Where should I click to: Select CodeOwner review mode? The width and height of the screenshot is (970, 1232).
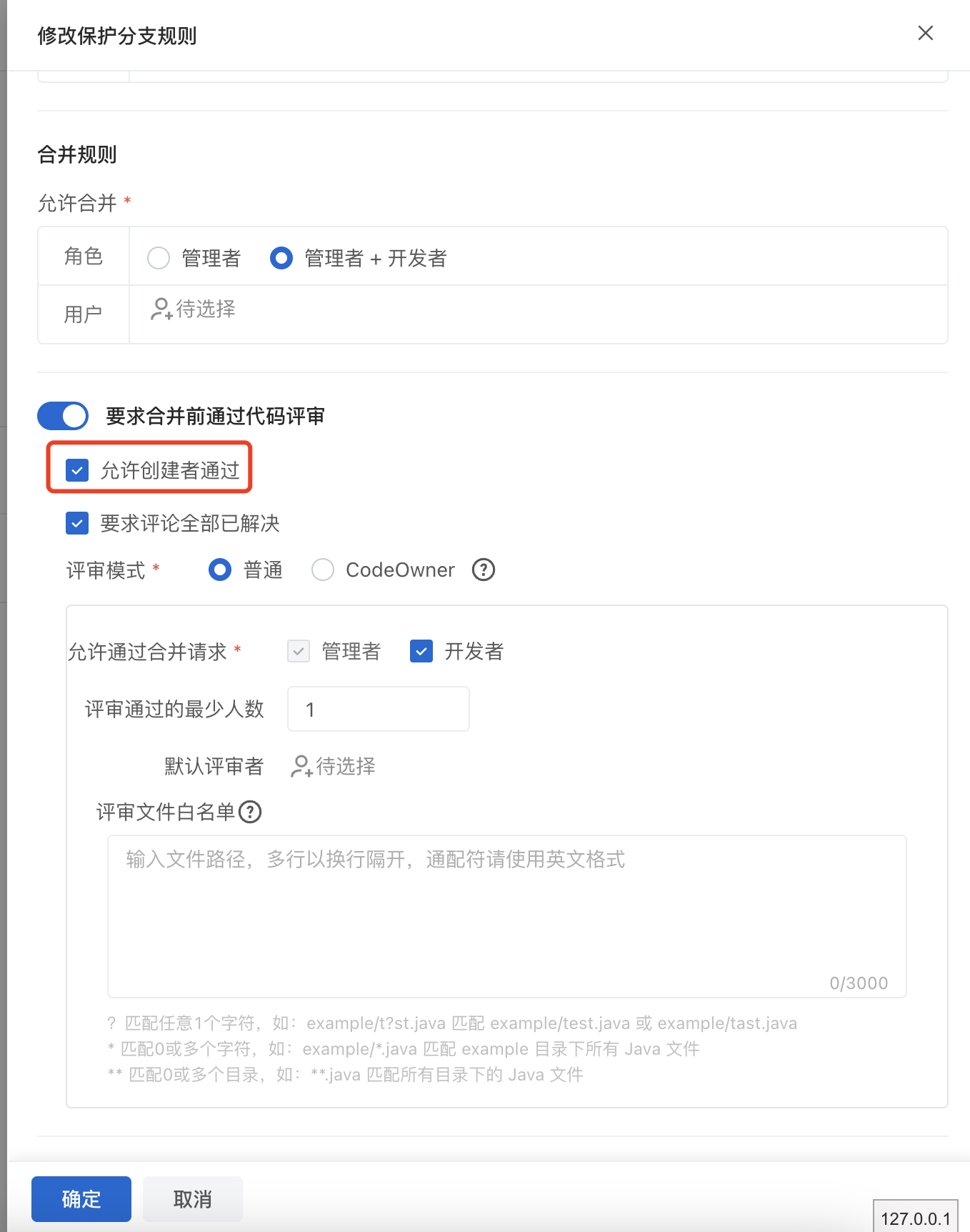[x=323, y=570]
